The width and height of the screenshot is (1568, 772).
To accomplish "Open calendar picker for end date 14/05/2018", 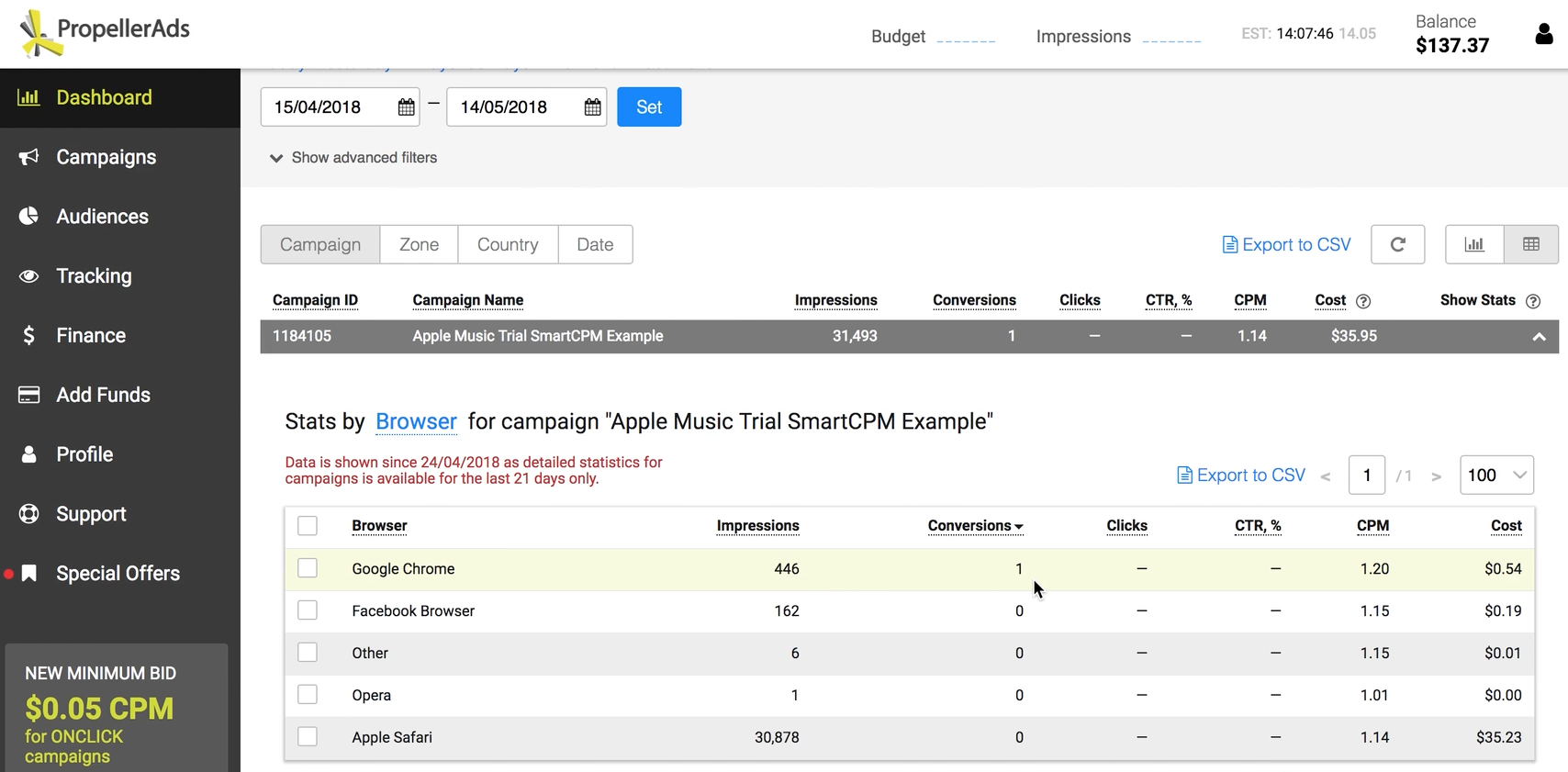I will click(593, 107).
